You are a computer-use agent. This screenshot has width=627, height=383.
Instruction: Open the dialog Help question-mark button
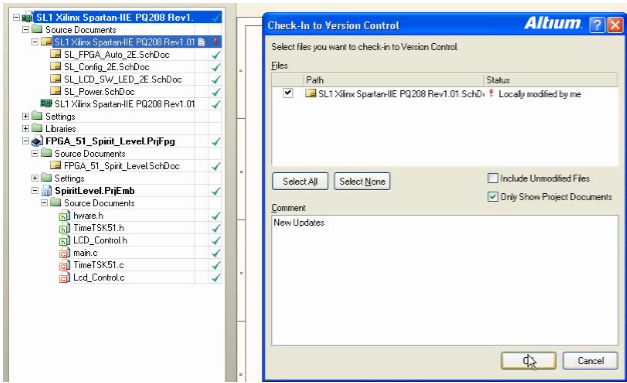click(597, 25)
